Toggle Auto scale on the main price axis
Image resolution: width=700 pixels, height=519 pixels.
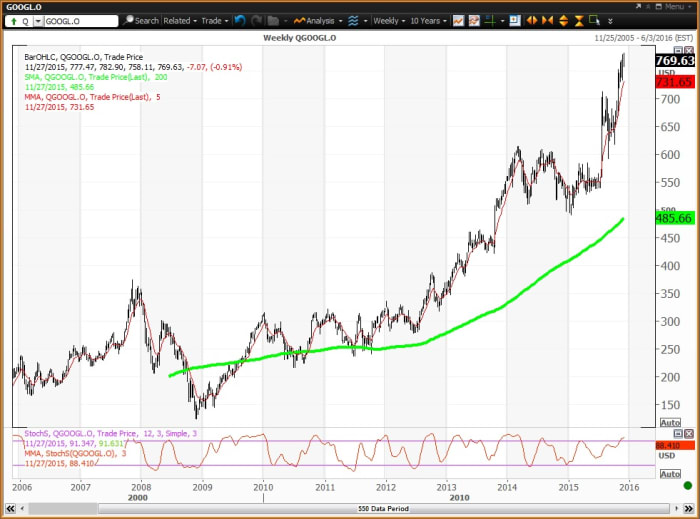669,423
